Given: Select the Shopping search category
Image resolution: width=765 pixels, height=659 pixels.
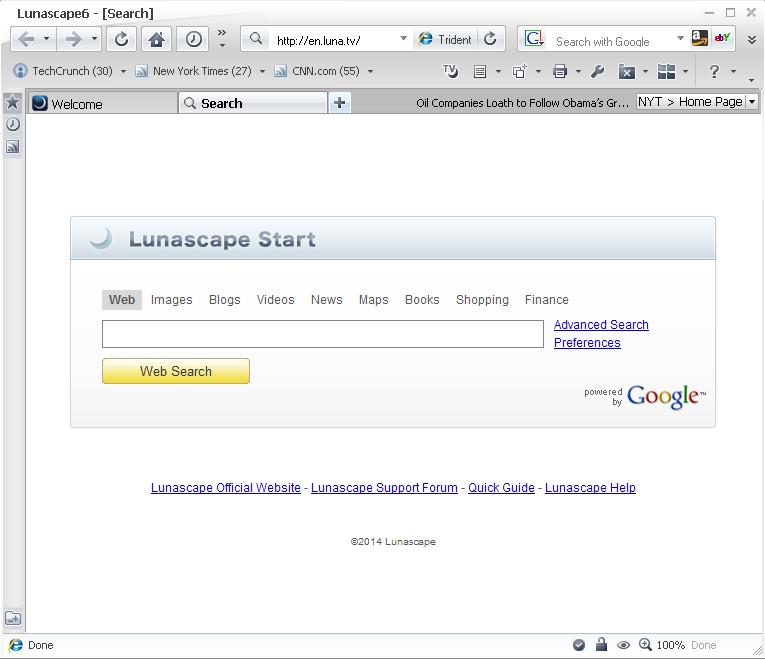Looking at the screenshot, I should (482, 300).
